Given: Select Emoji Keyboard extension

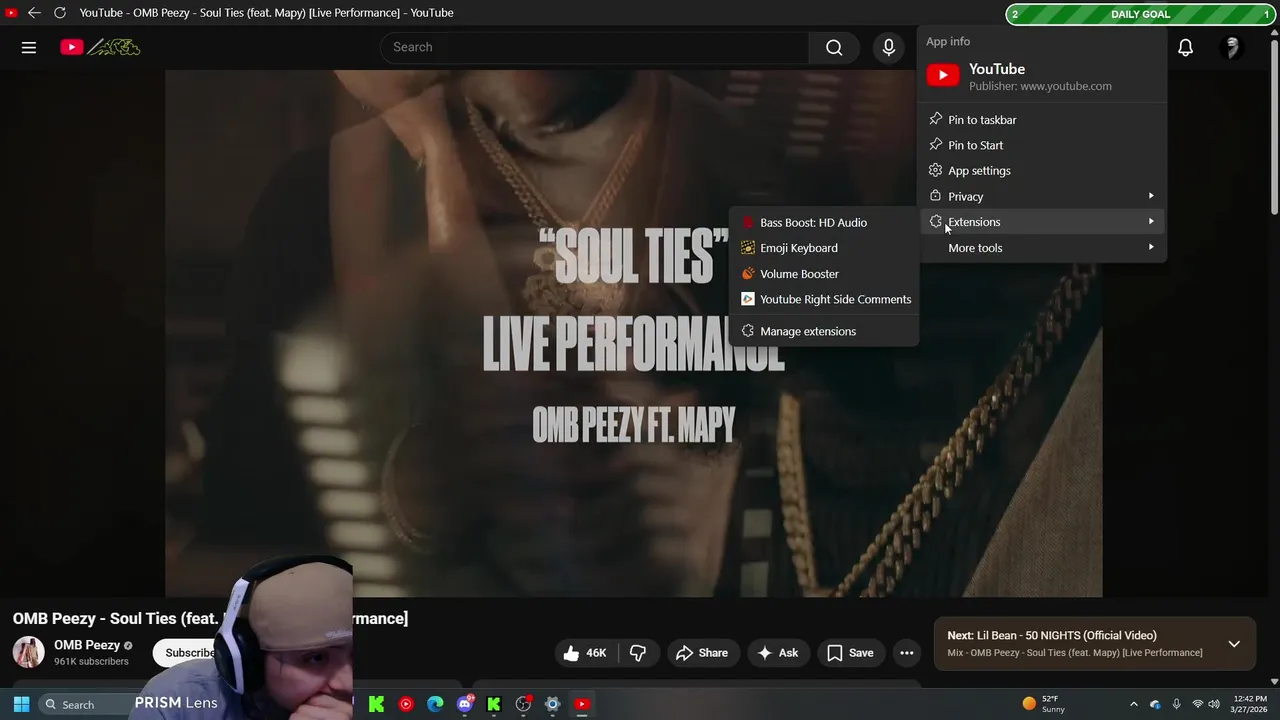Looking at the screenshot, I should coord(824,248).
